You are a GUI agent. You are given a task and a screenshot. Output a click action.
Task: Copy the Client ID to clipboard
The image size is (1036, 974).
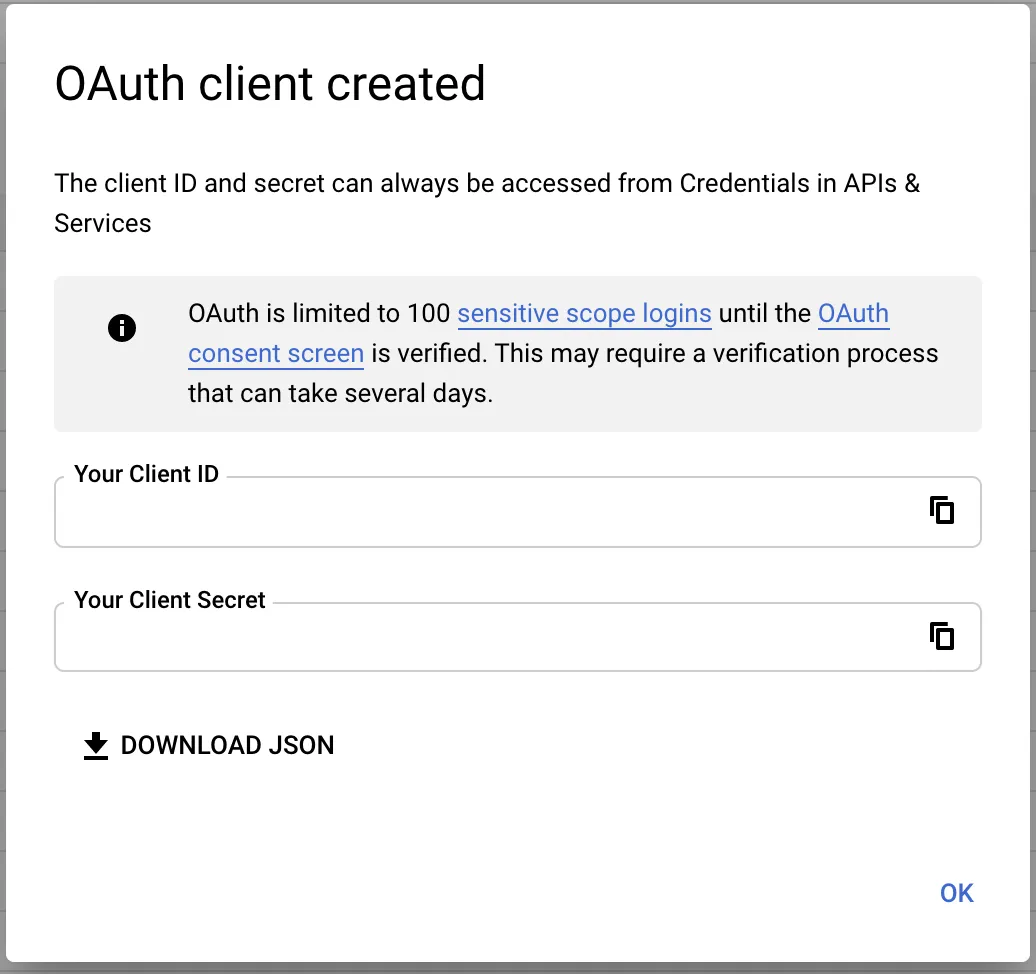coord(942,511)
